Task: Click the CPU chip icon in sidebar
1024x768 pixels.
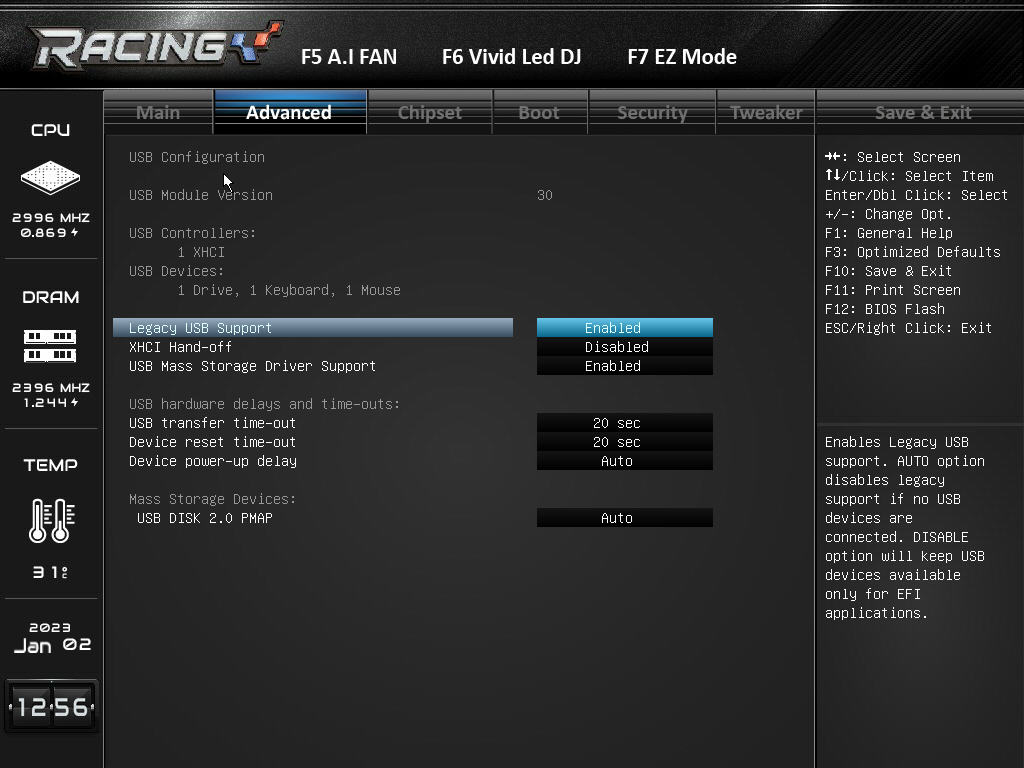Action: click(50, 178)
